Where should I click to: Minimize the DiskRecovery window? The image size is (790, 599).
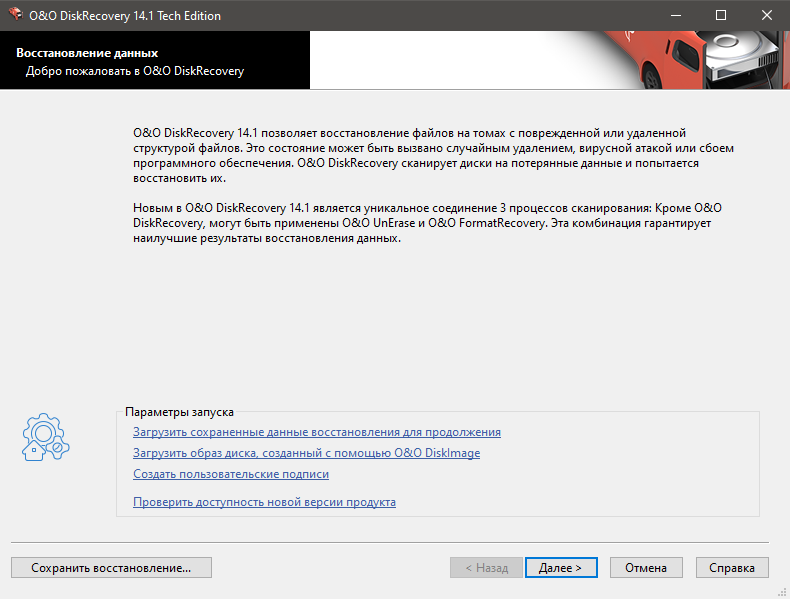click(676, 15)
